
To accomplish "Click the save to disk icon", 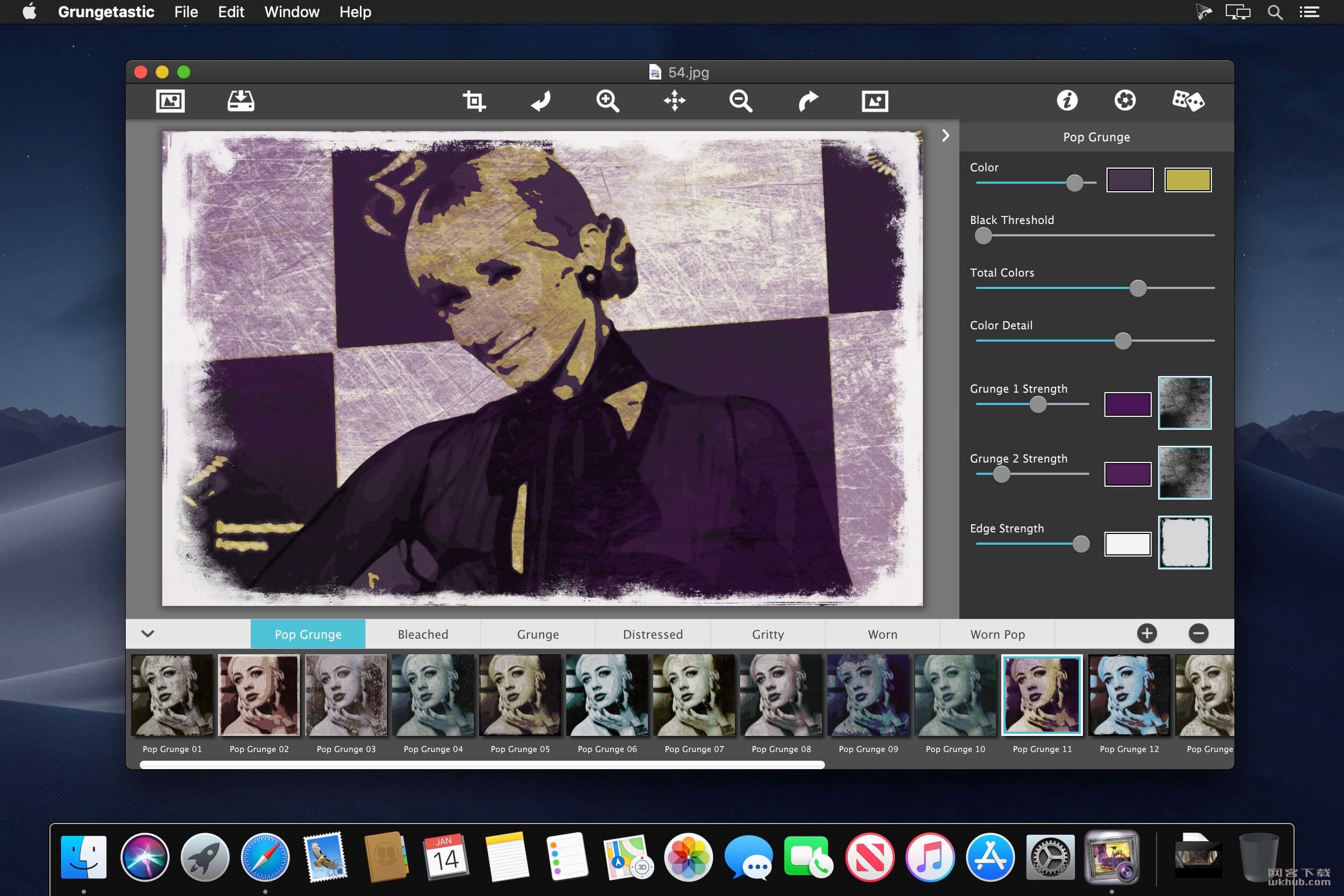I will tap(241, 101).
